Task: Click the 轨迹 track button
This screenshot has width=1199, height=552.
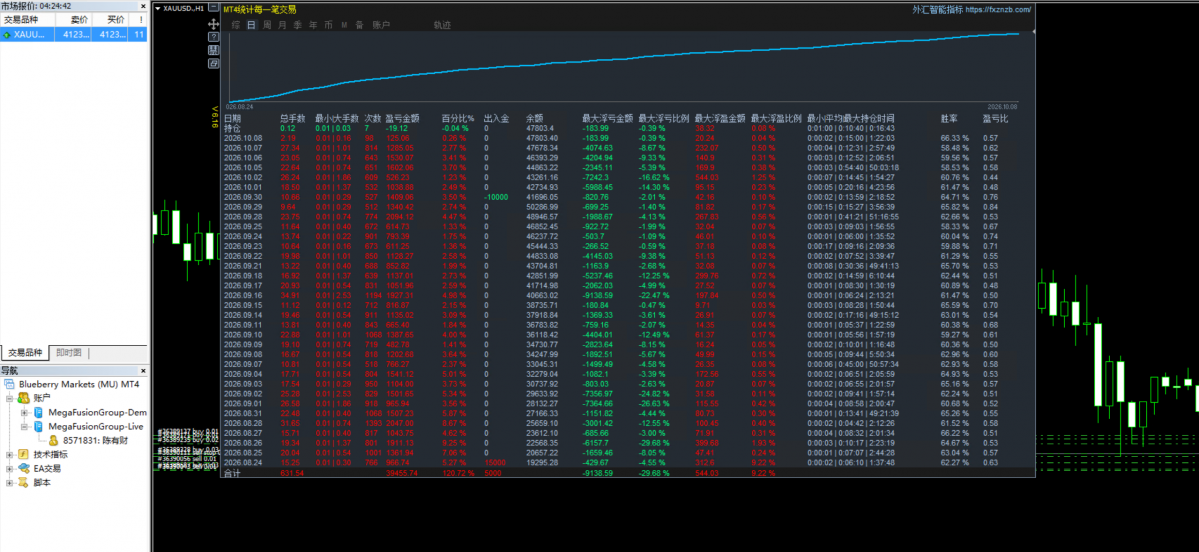Action: (442, 24)
